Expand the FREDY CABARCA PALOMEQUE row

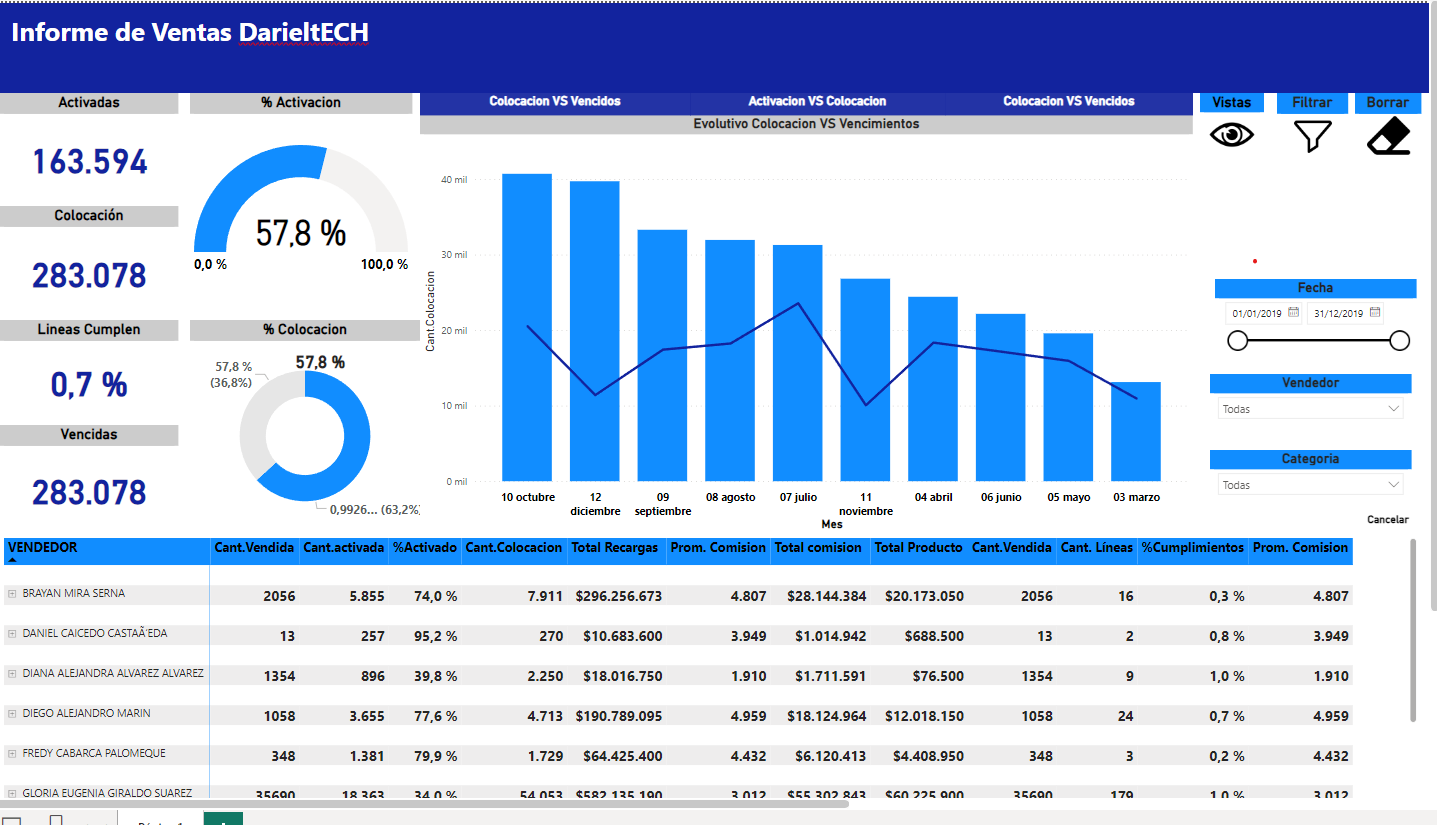[12, 754]
